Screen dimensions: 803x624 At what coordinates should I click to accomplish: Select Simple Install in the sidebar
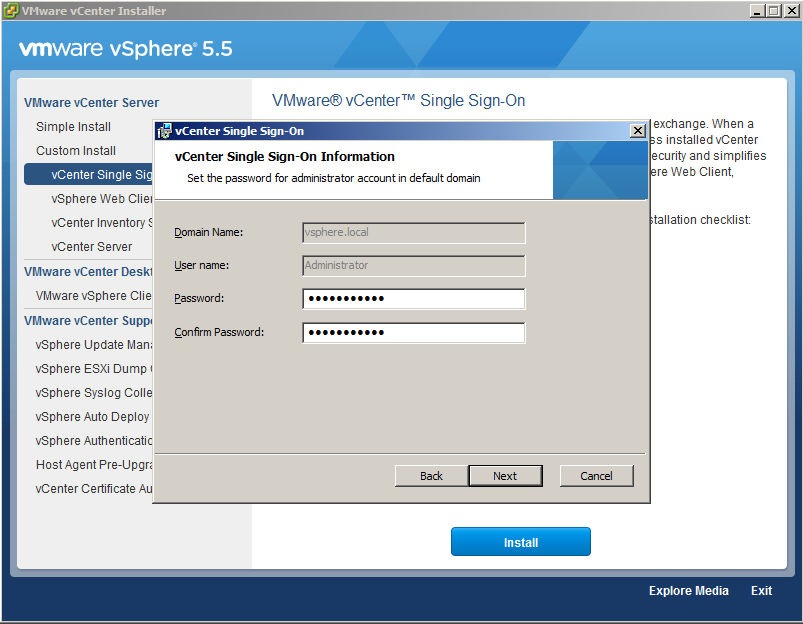73,127
